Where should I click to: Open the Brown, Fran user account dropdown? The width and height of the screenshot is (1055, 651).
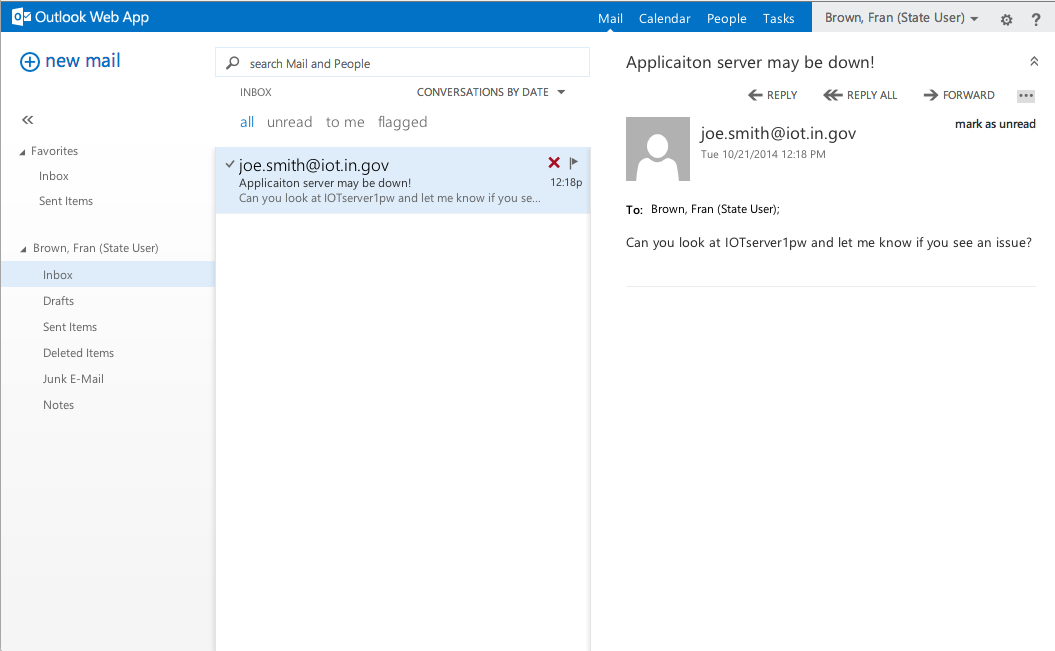pos(901,18)
